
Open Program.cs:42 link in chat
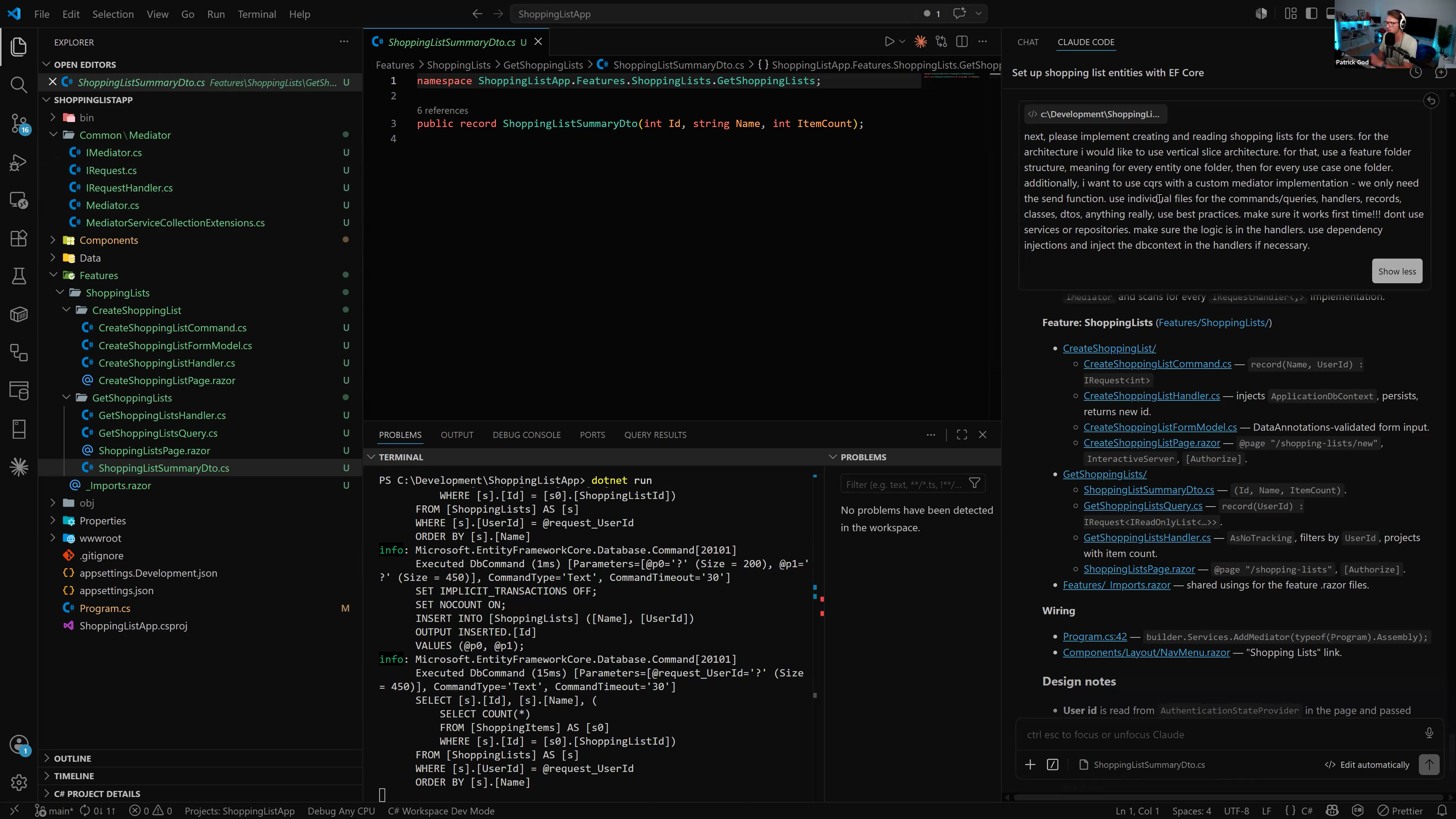1094,637
